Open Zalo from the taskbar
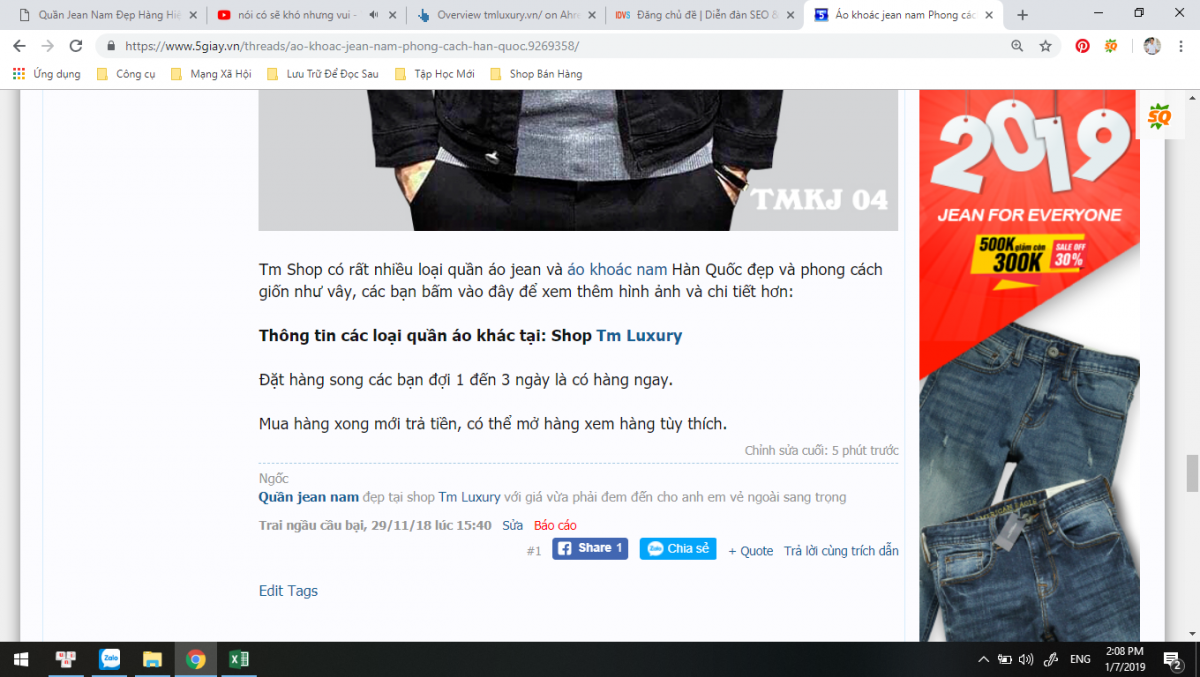Viewport: 1200px width, 677px height. [x=110, y=659]
